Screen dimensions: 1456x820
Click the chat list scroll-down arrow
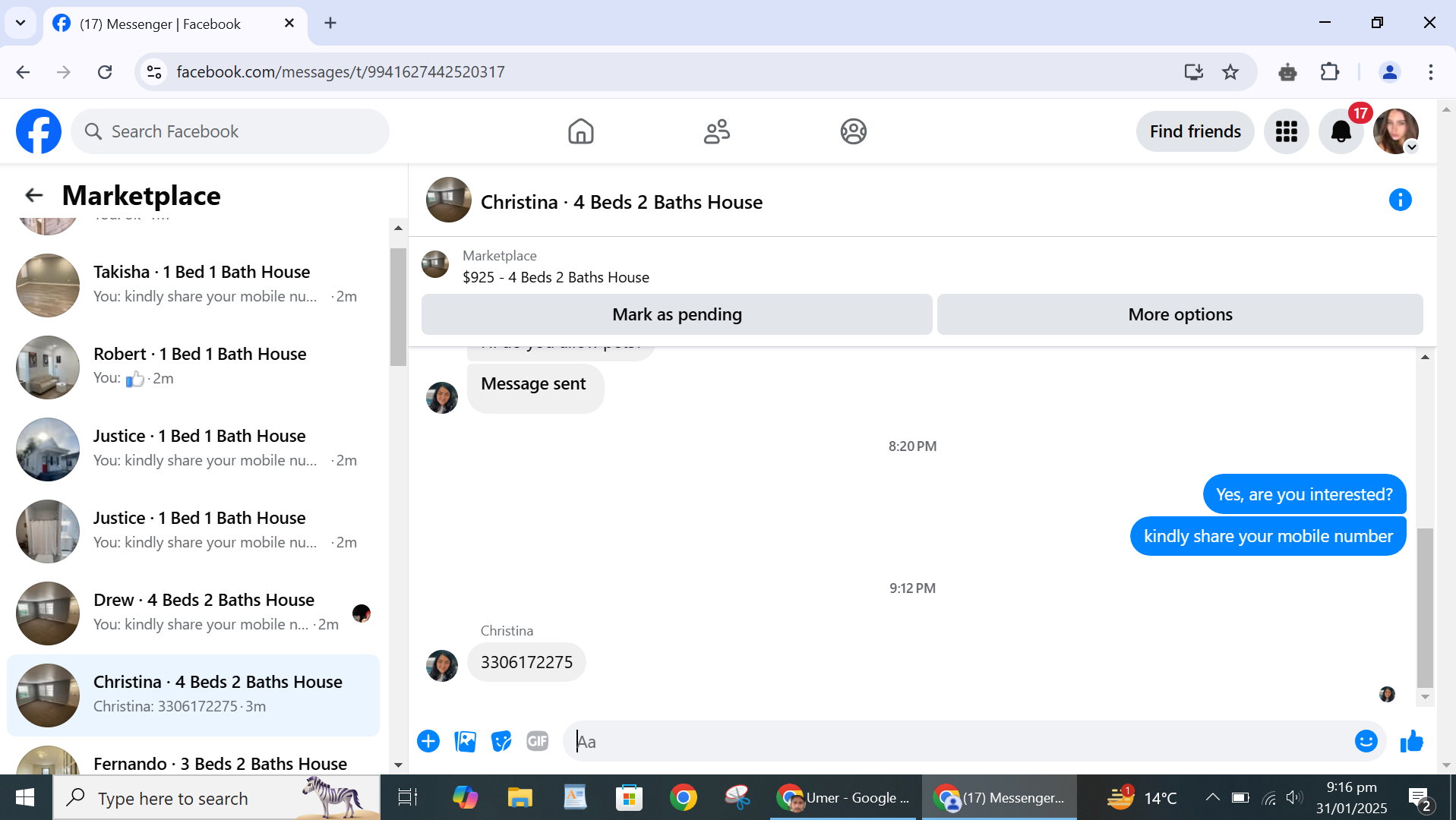pos(398,765)
